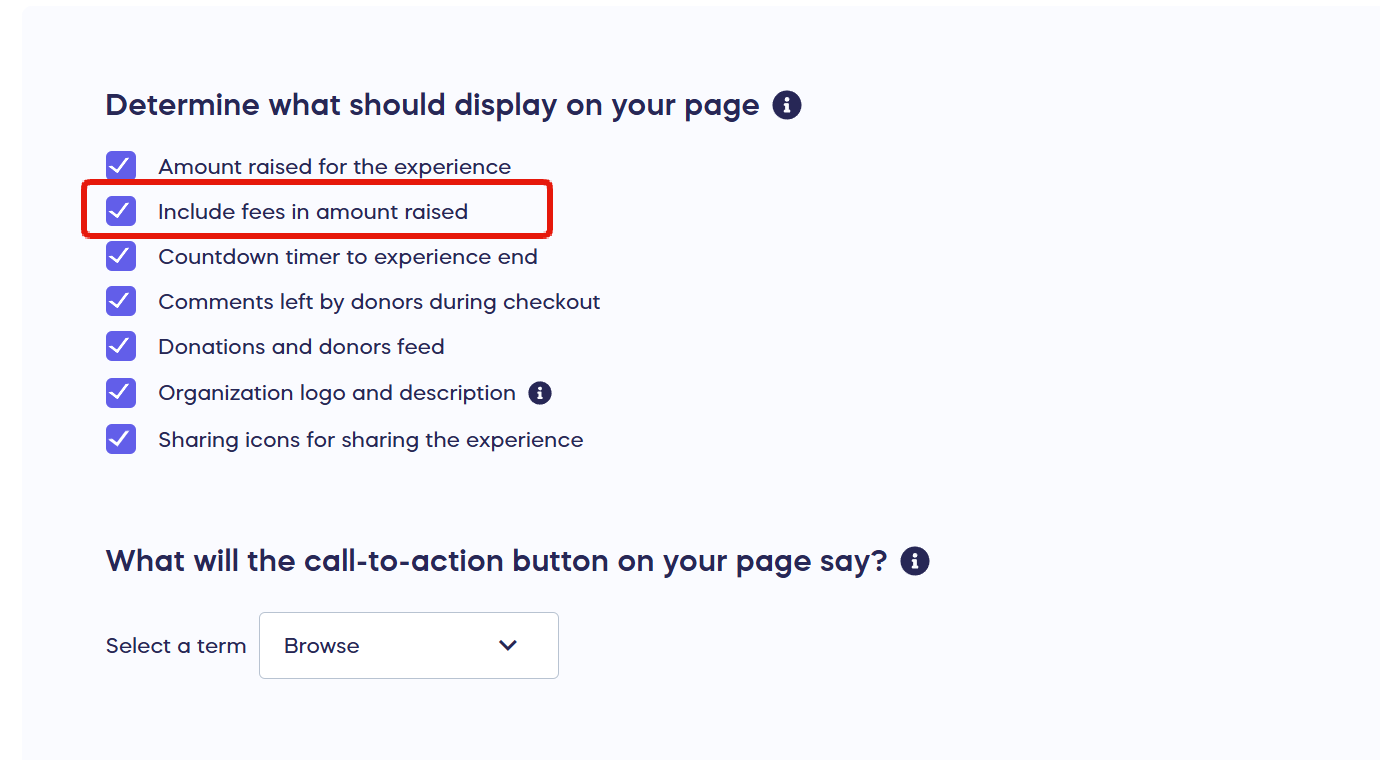Click info icon next to Organization logo option
1380x760 pixels.
click(540, 393)
